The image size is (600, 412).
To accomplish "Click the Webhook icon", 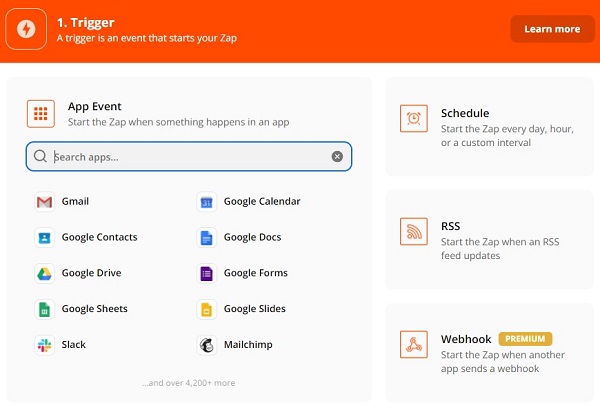I will pyautogui.click(x=414, y=344).
